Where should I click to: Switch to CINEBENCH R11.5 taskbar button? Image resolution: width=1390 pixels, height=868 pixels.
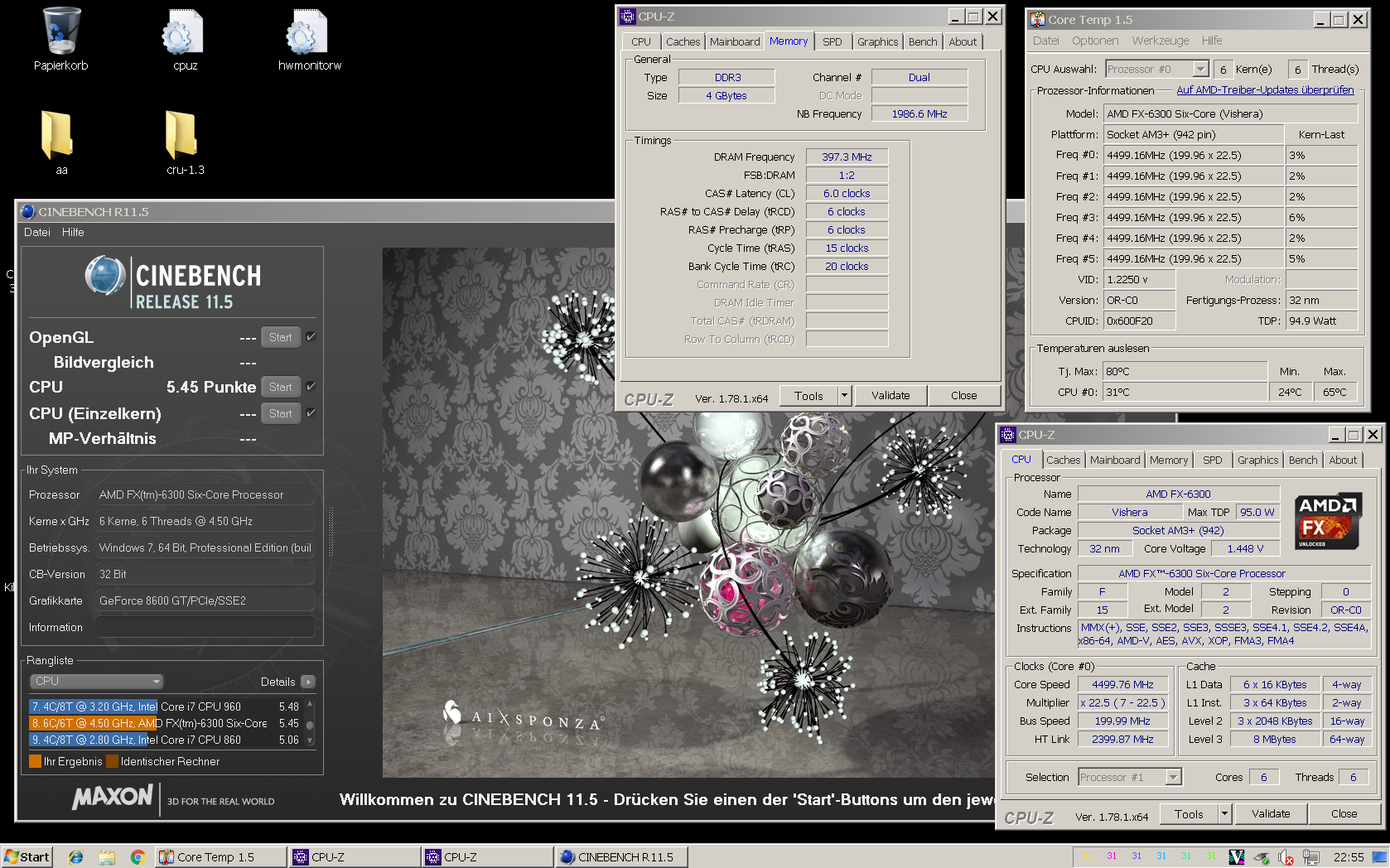(x=620, y=857)
